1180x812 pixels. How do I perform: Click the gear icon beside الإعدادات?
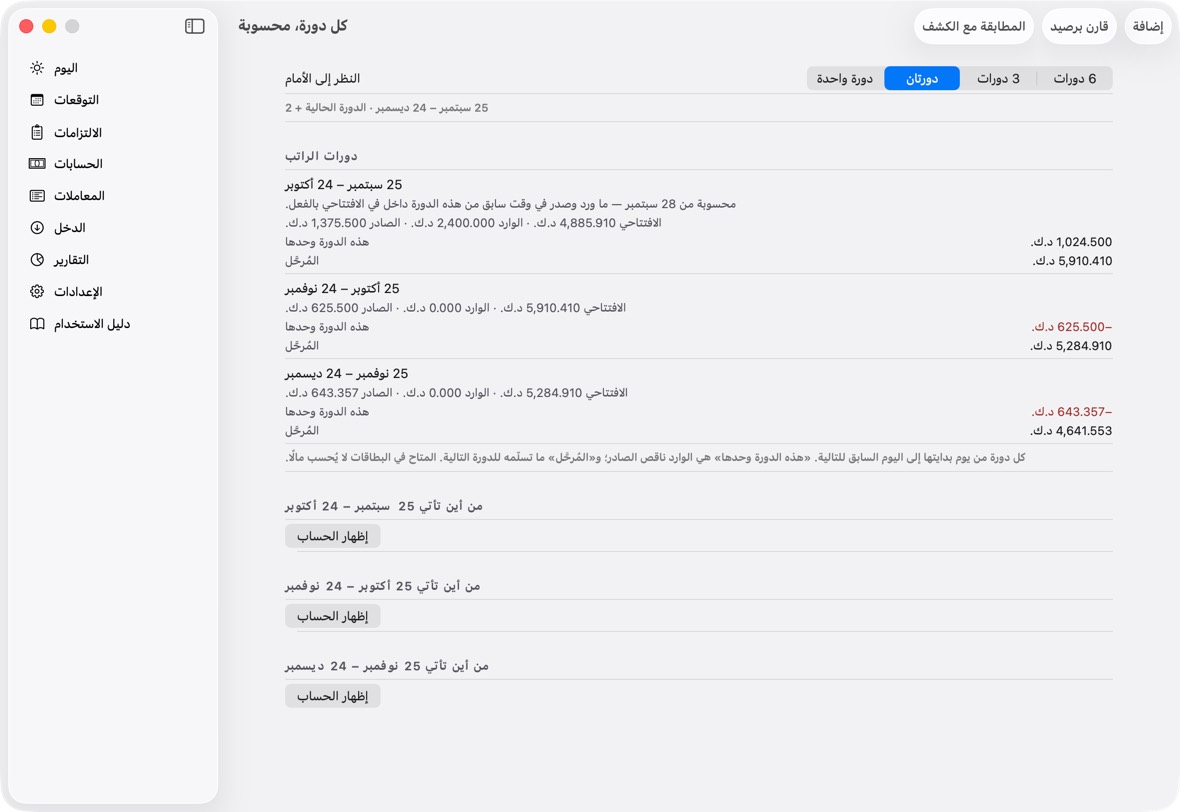click(x=37, y=291)
